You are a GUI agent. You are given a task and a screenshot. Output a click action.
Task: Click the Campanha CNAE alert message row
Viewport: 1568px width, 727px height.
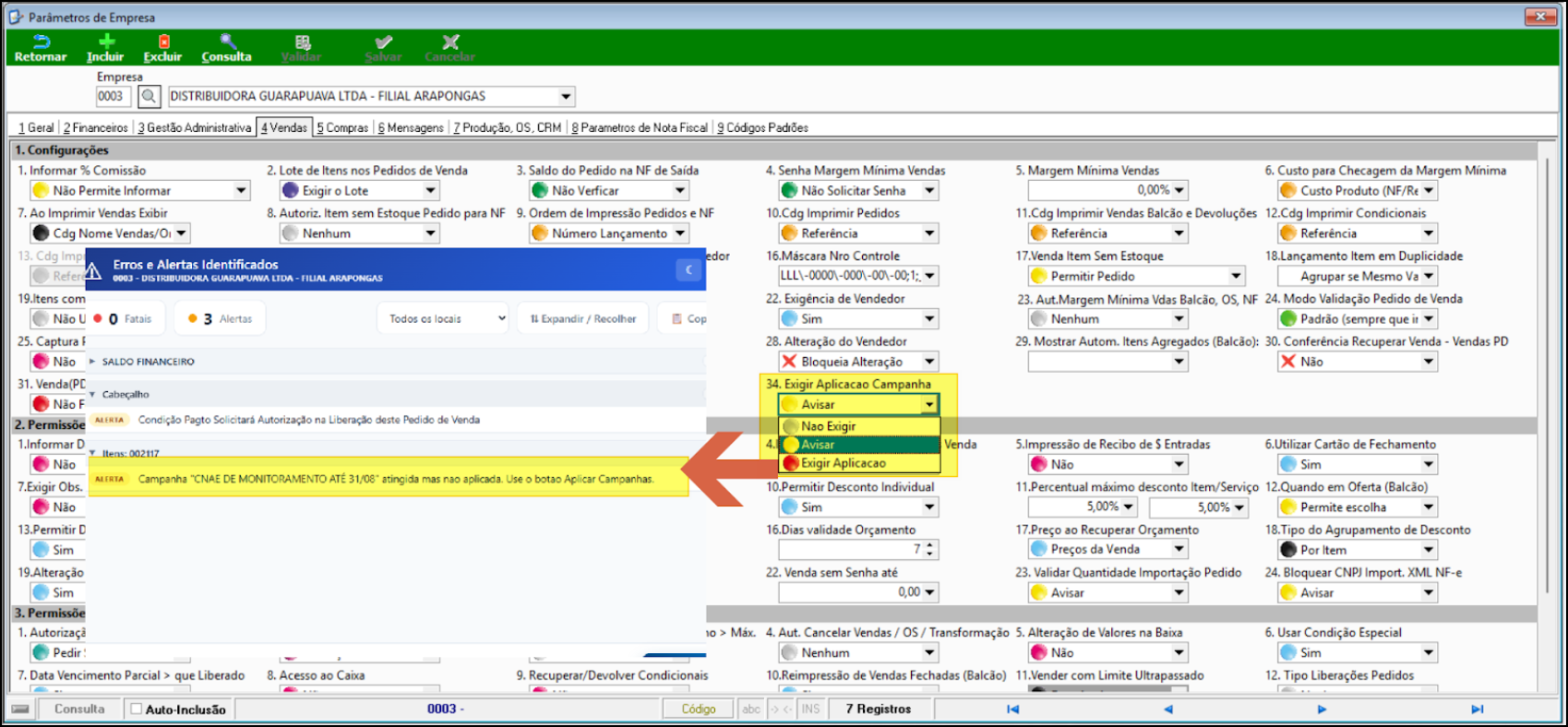(x=389, y=479)
